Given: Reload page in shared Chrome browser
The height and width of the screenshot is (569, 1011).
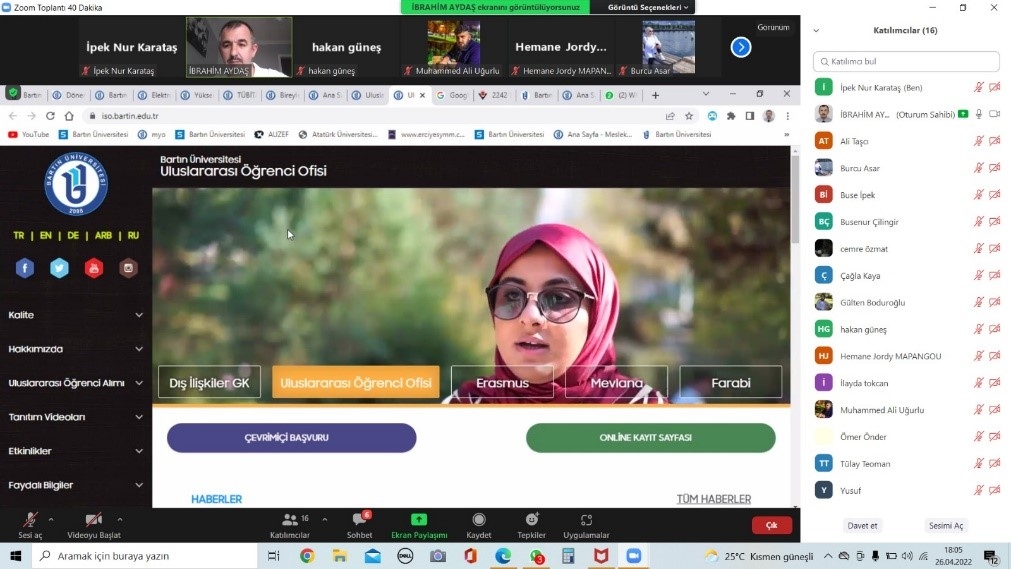Looking at the screenshot, I should (x=50, y=116).
